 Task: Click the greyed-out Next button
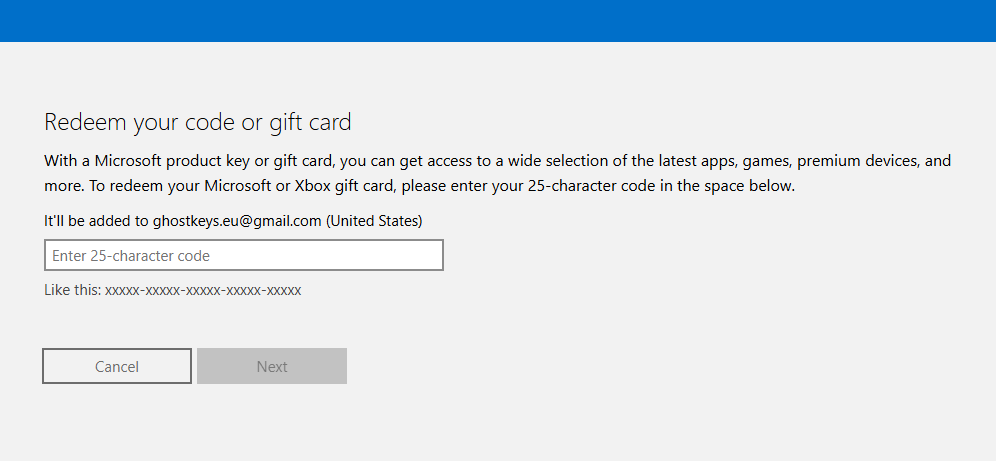coord(272,366)
